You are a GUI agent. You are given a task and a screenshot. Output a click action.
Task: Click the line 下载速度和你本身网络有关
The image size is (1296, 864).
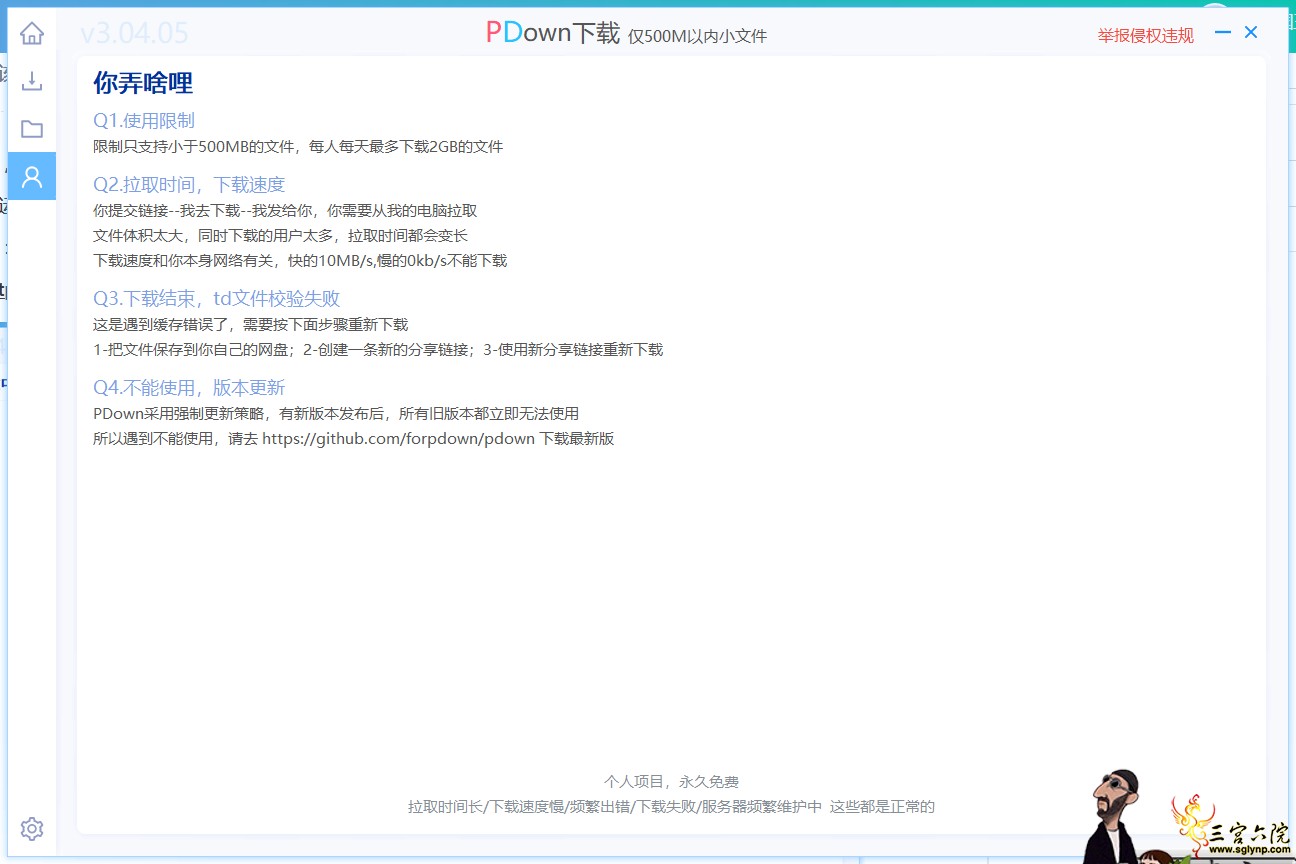click(x=300, y=261)
